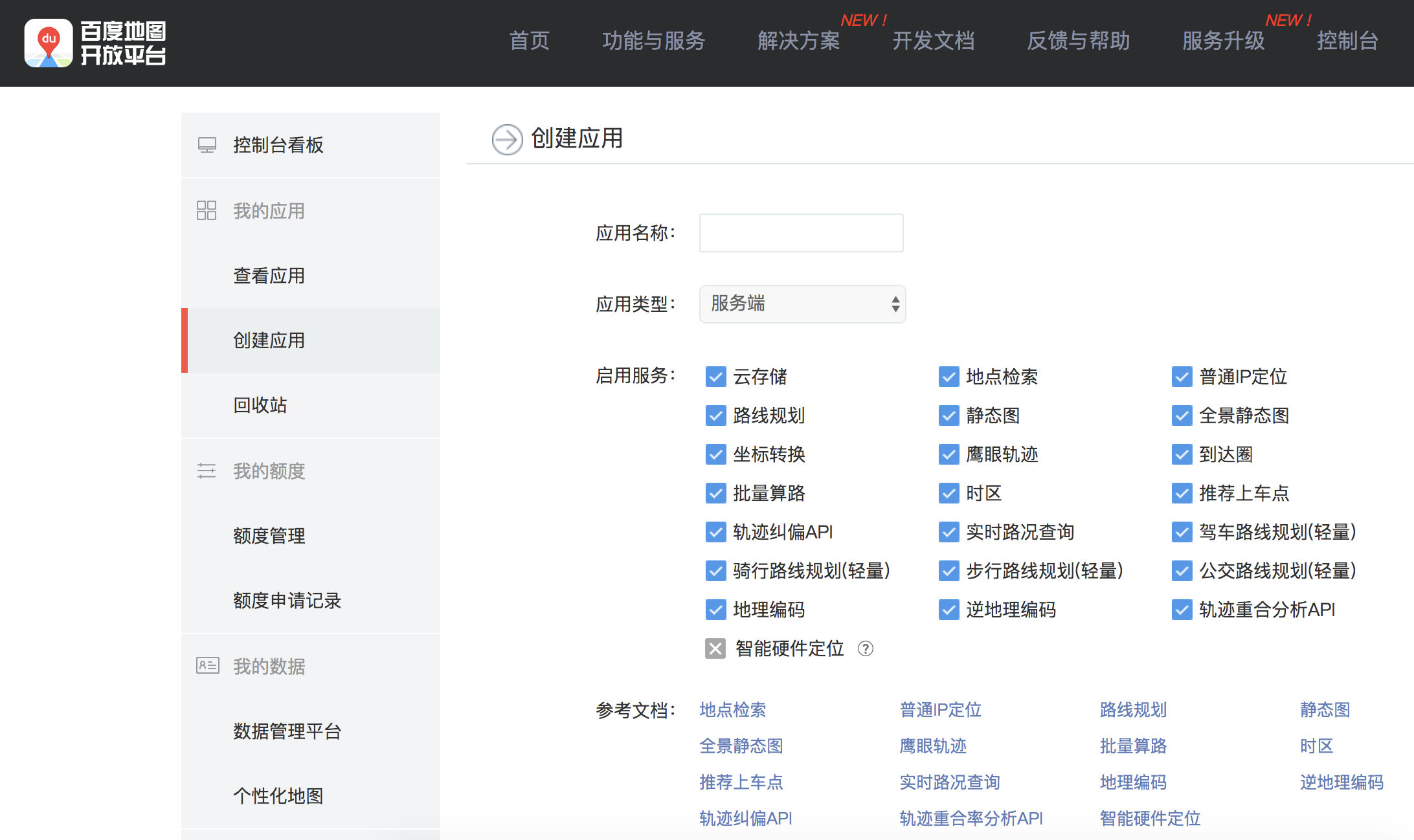Click the My Apps grid icon
Image resolution: width=1414 pixels, height=840 pixels.
click(207, 210)
